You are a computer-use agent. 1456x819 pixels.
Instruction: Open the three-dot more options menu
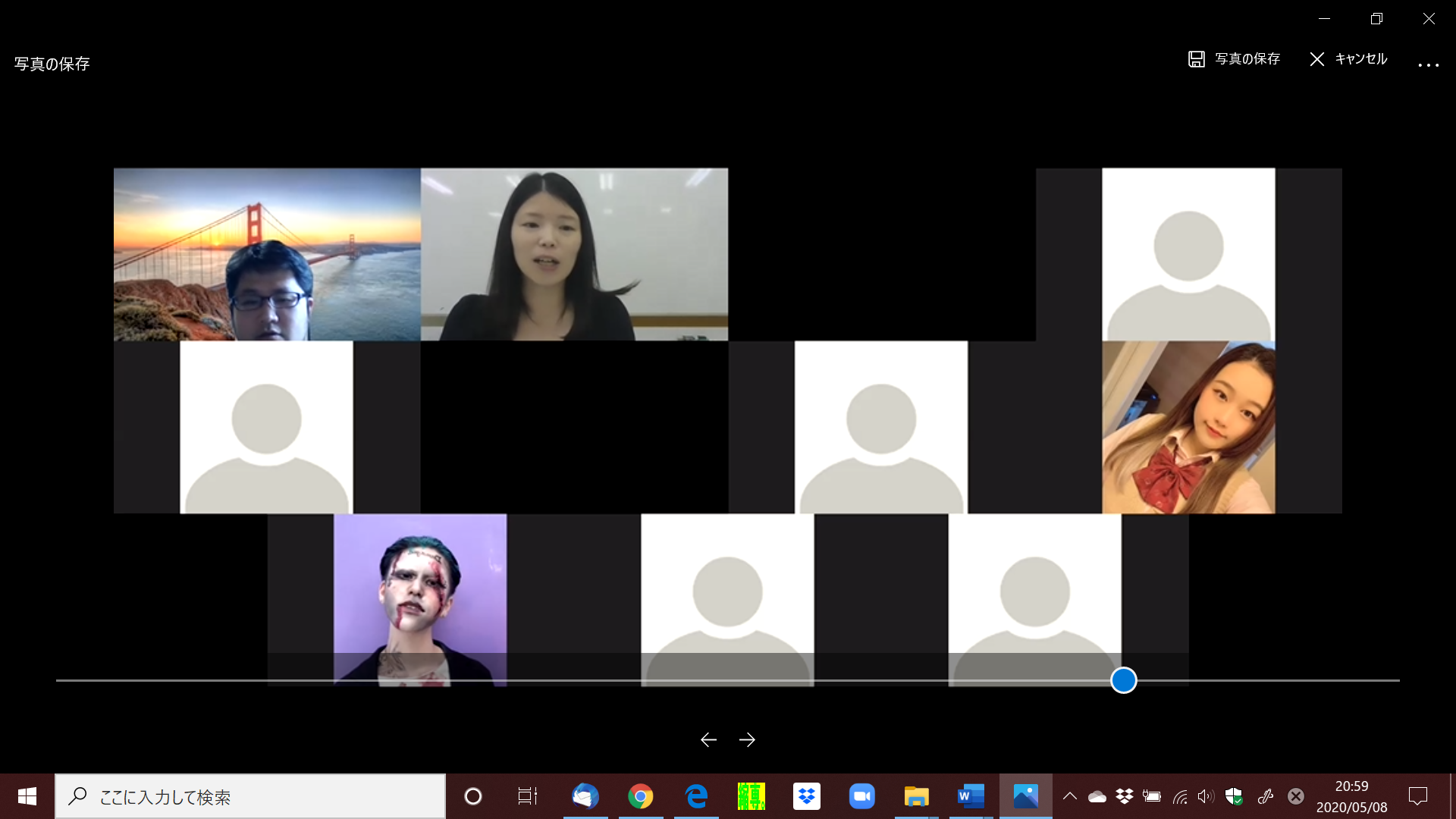(x=1429, y=65)
